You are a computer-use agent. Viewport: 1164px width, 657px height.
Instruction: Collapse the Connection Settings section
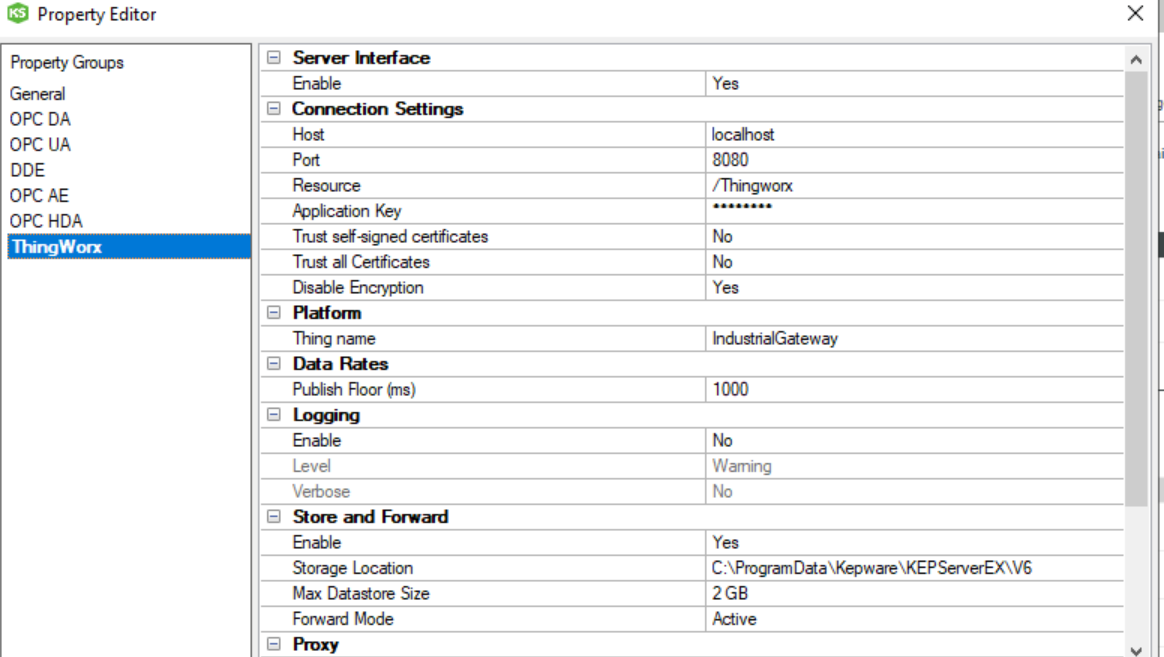click(273, 109)
